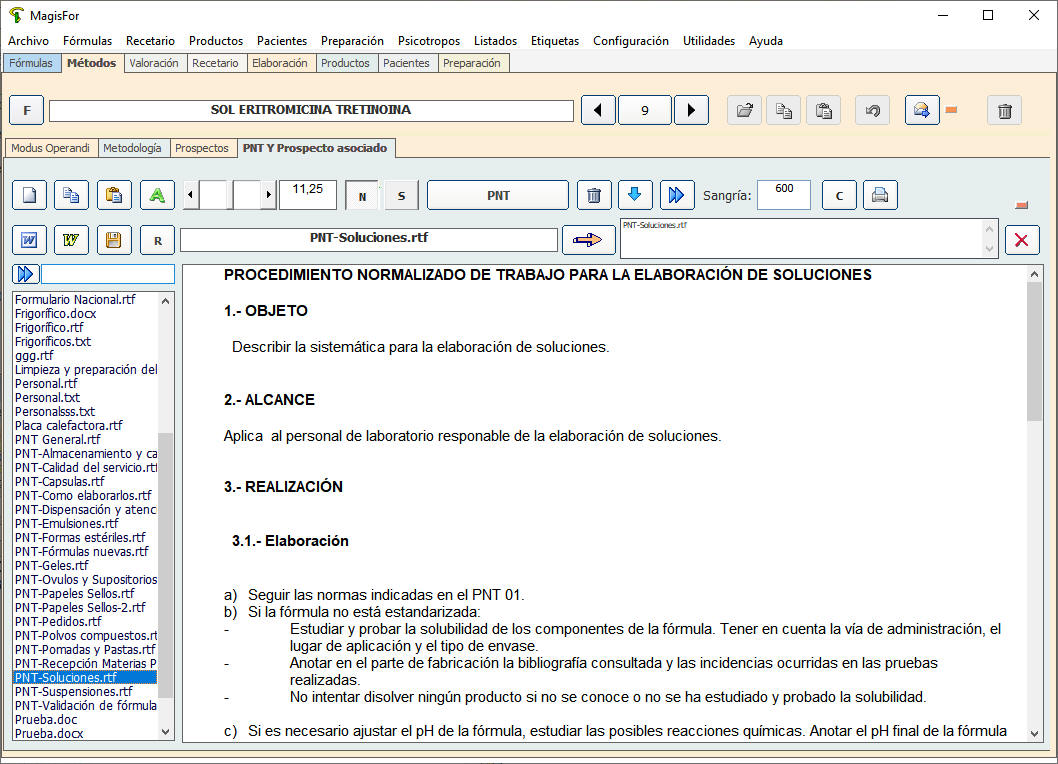Click document view scrollbar down arrow
The width and height of the screenshot is (1058, 764).
click(x=1034, y=734)
